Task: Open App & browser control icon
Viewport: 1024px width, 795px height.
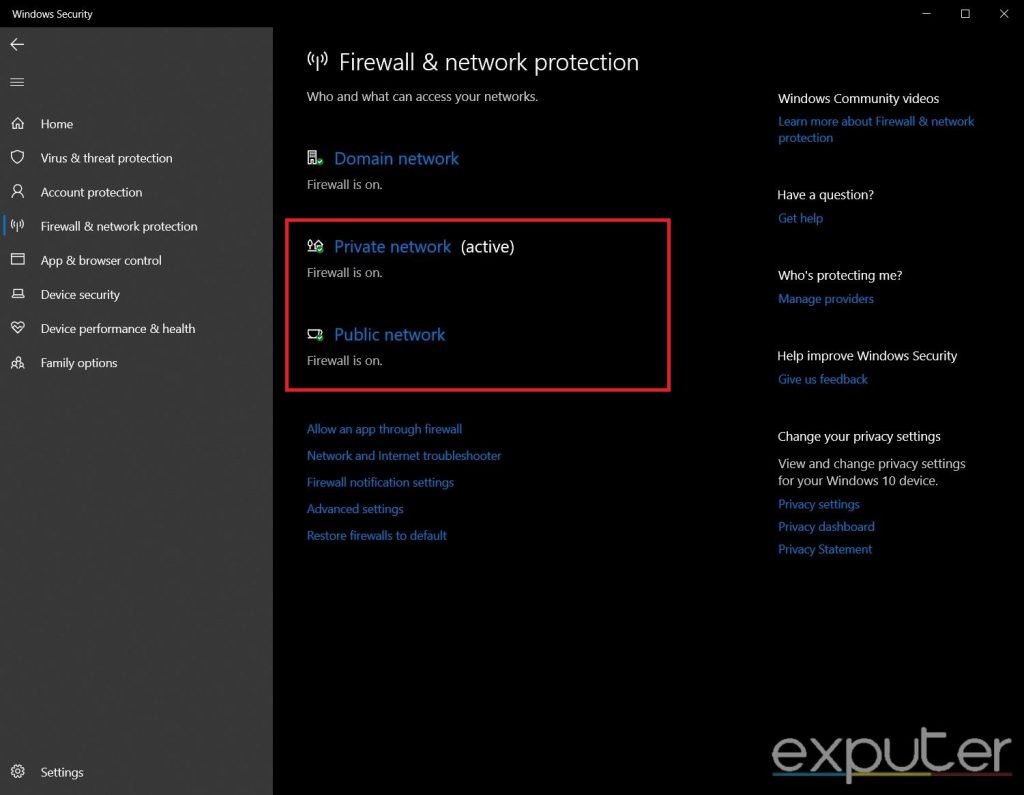Action: (20, 260)
